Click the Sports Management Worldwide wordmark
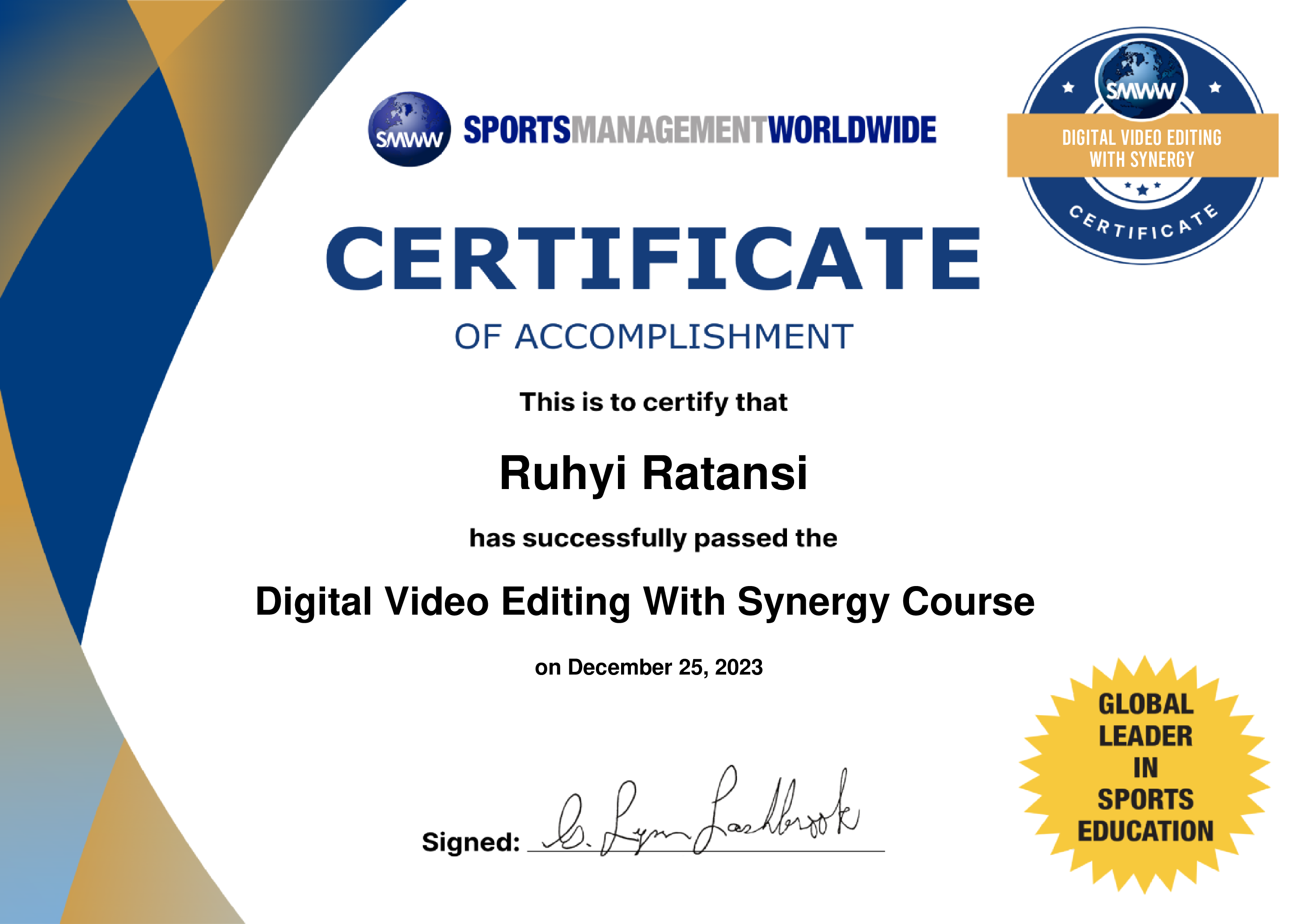Image resolution: width=1307 pixels, height=924 pixels. (700, 130)
